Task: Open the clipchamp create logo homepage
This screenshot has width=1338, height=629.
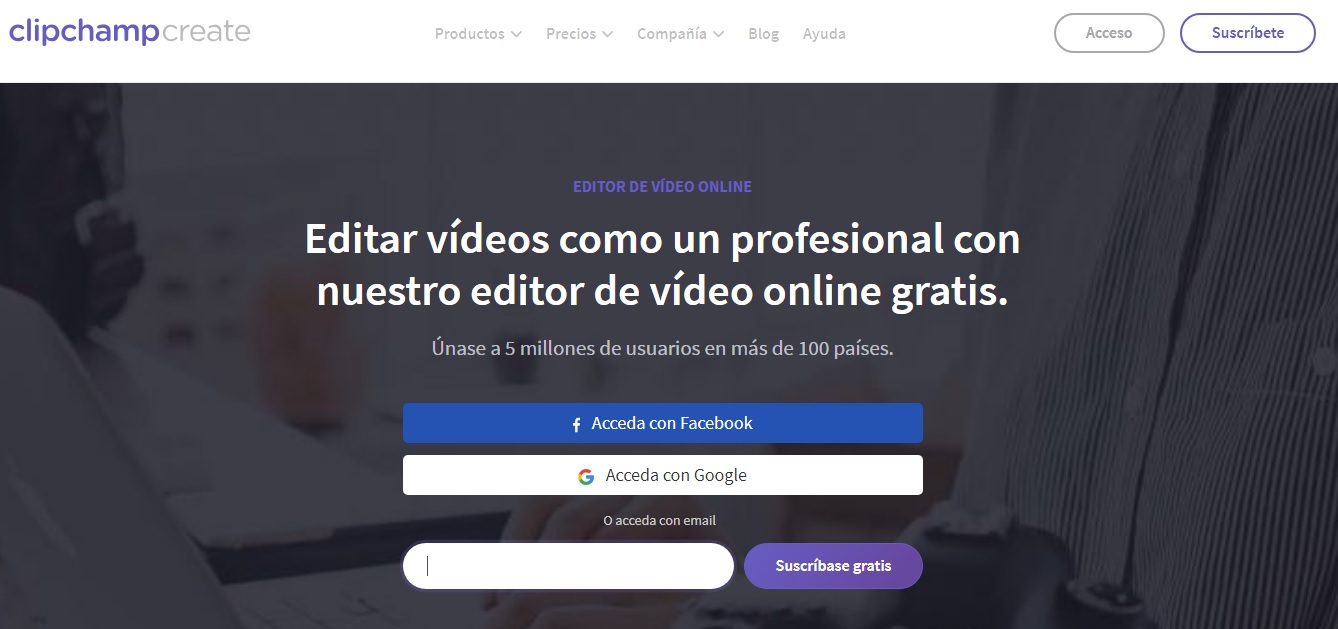Action: point(130,32)
